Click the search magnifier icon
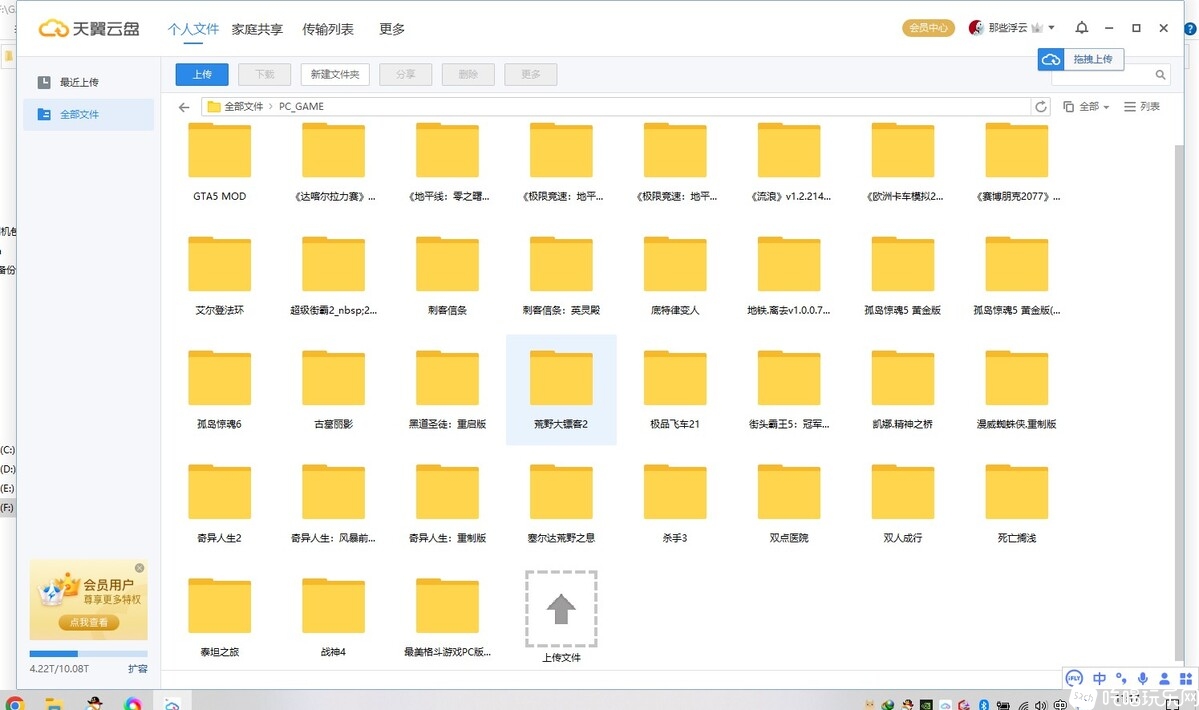Image resolution: width=1199 pixels, height=710 pixels. click(x=1160, y=75)
